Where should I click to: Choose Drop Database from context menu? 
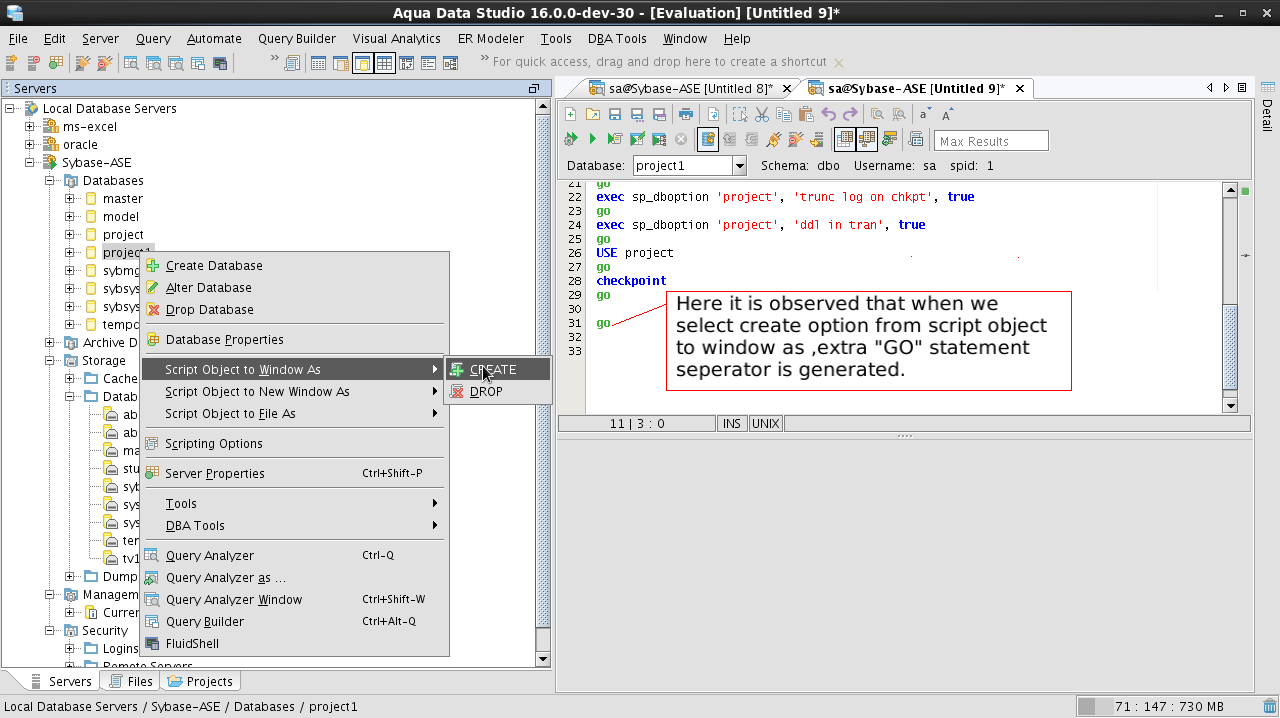pos(209,310)
